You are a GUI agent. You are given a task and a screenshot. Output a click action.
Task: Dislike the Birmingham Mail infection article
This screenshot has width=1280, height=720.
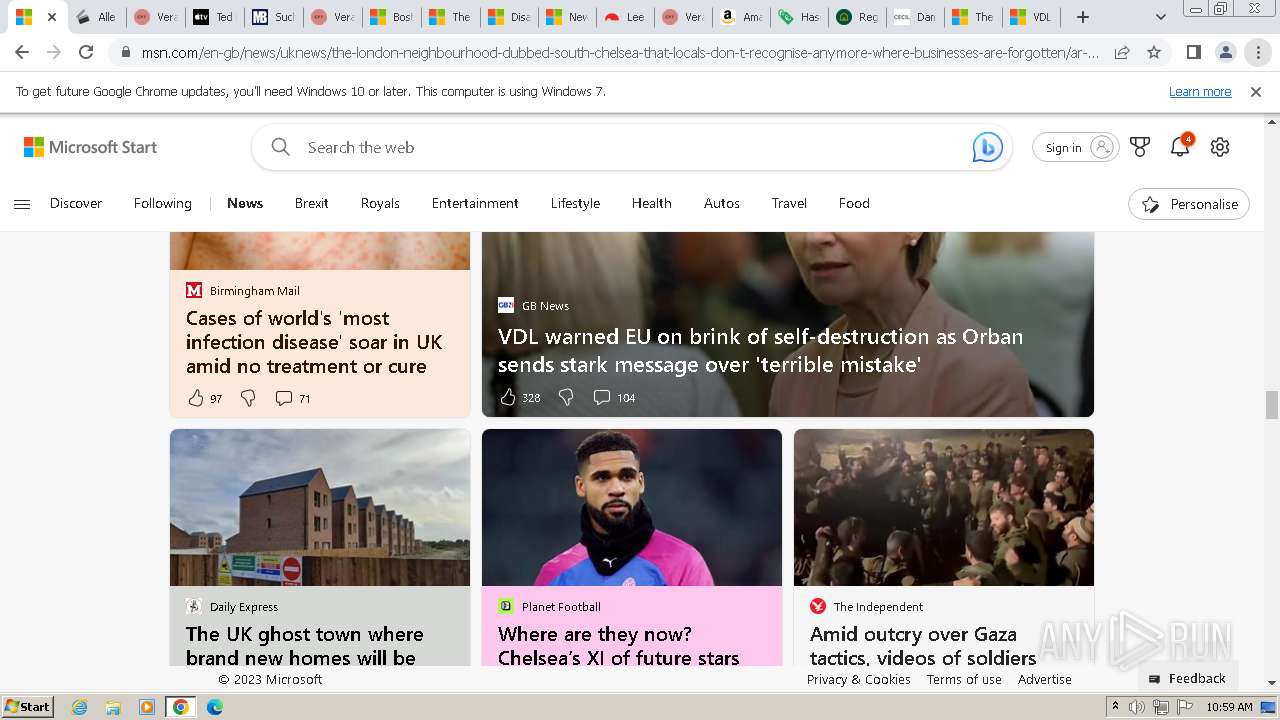tap(248, 398)
